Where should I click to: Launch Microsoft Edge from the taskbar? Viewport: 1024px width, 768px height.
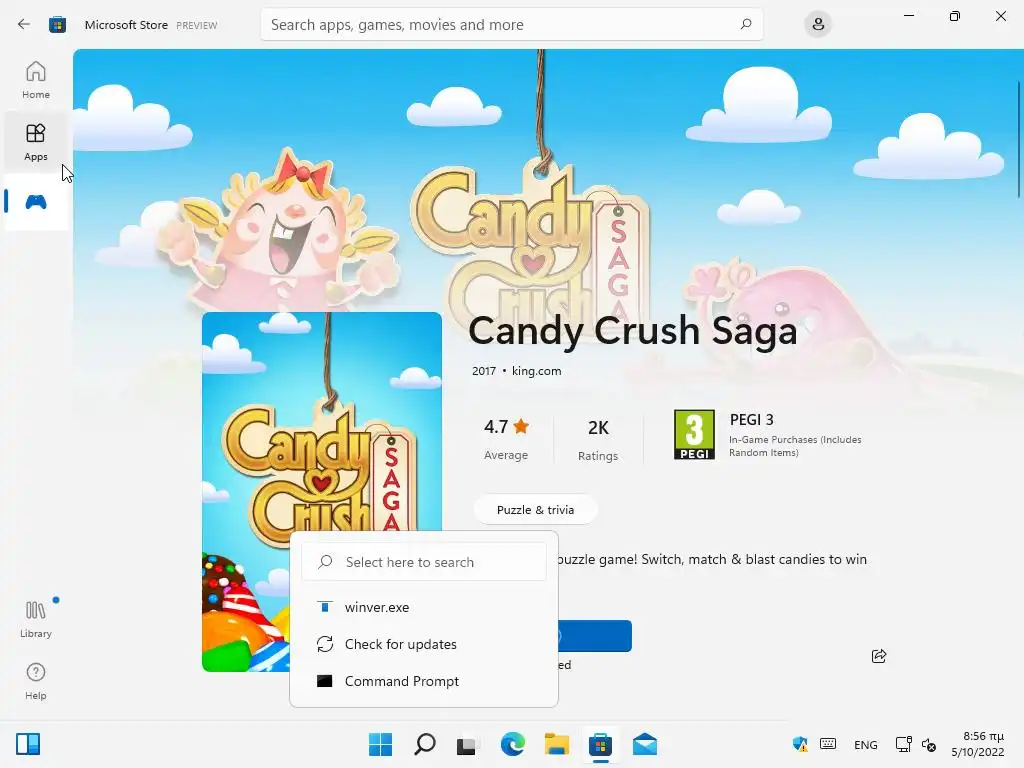click(x=513, y=744)
